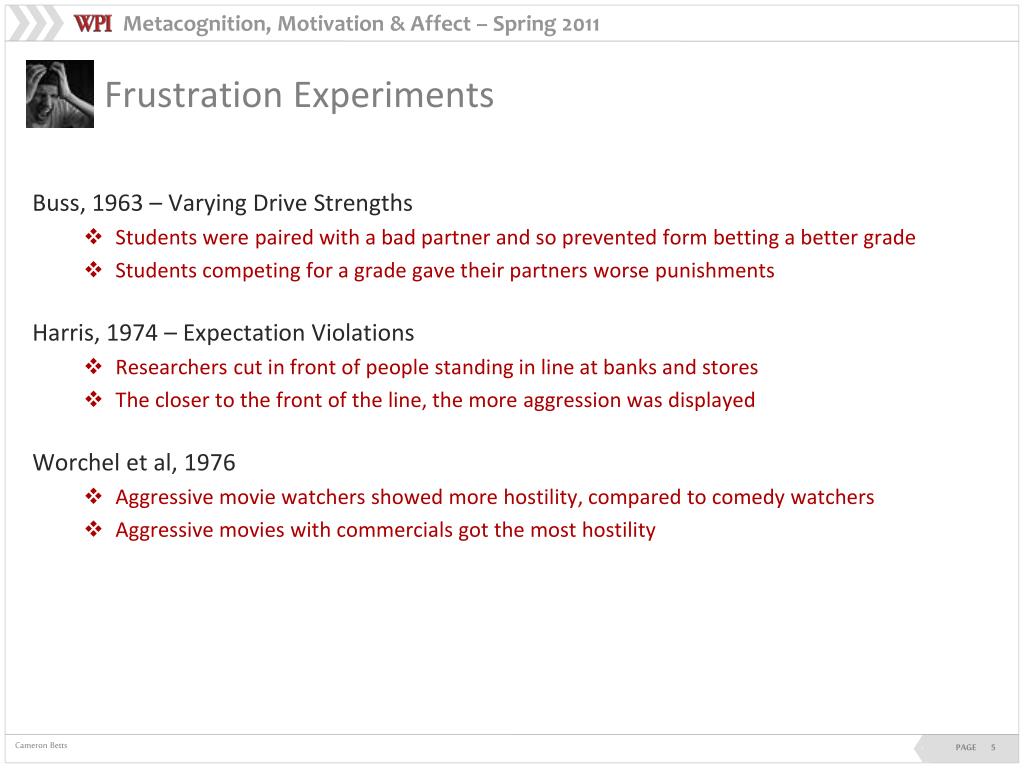The image size is (1024, 768).
Task: Click the page number 5 in the footer
Action: pos(993,748)
